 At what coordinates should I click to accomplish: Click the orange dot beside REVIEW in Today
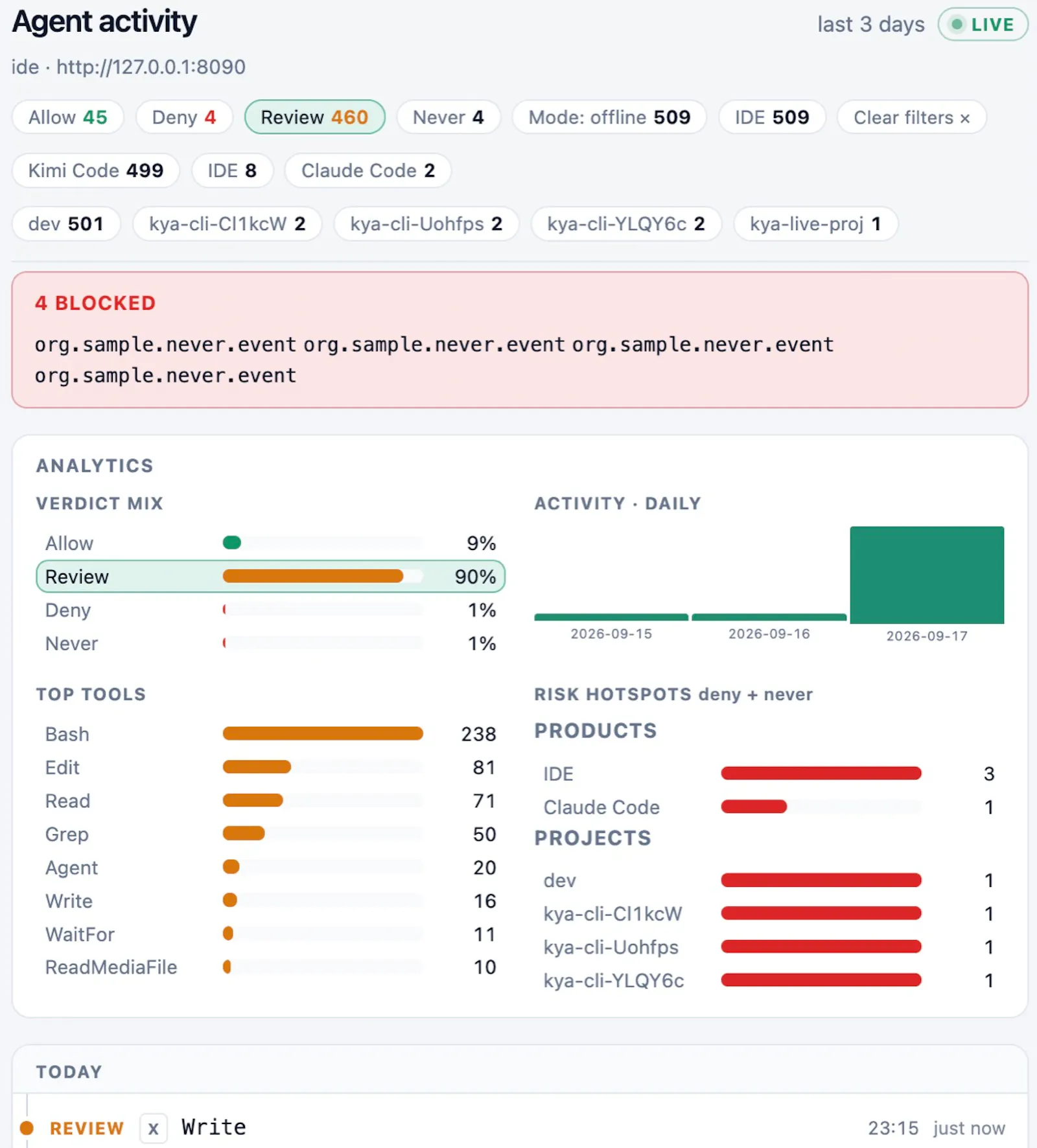pos(27,1128)
